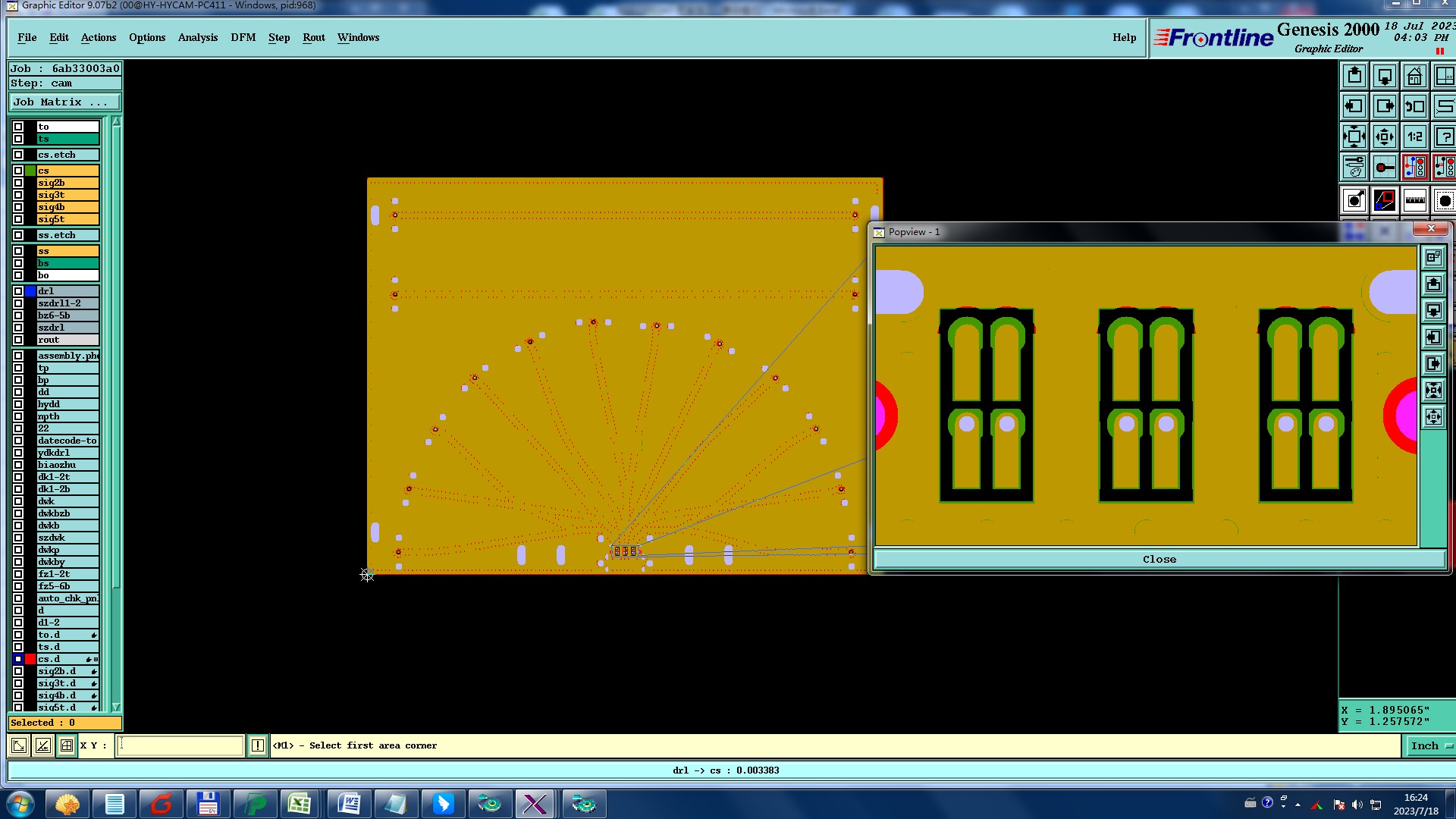Click the exclamation mark icon by XY field

coord(258,745)
